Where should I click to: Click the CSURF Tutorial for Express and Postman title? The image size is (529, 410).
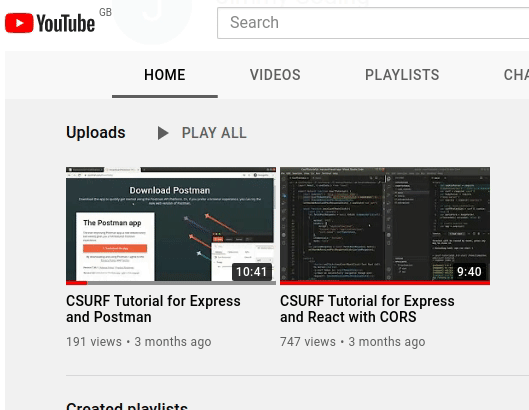(x=153, y=309)
